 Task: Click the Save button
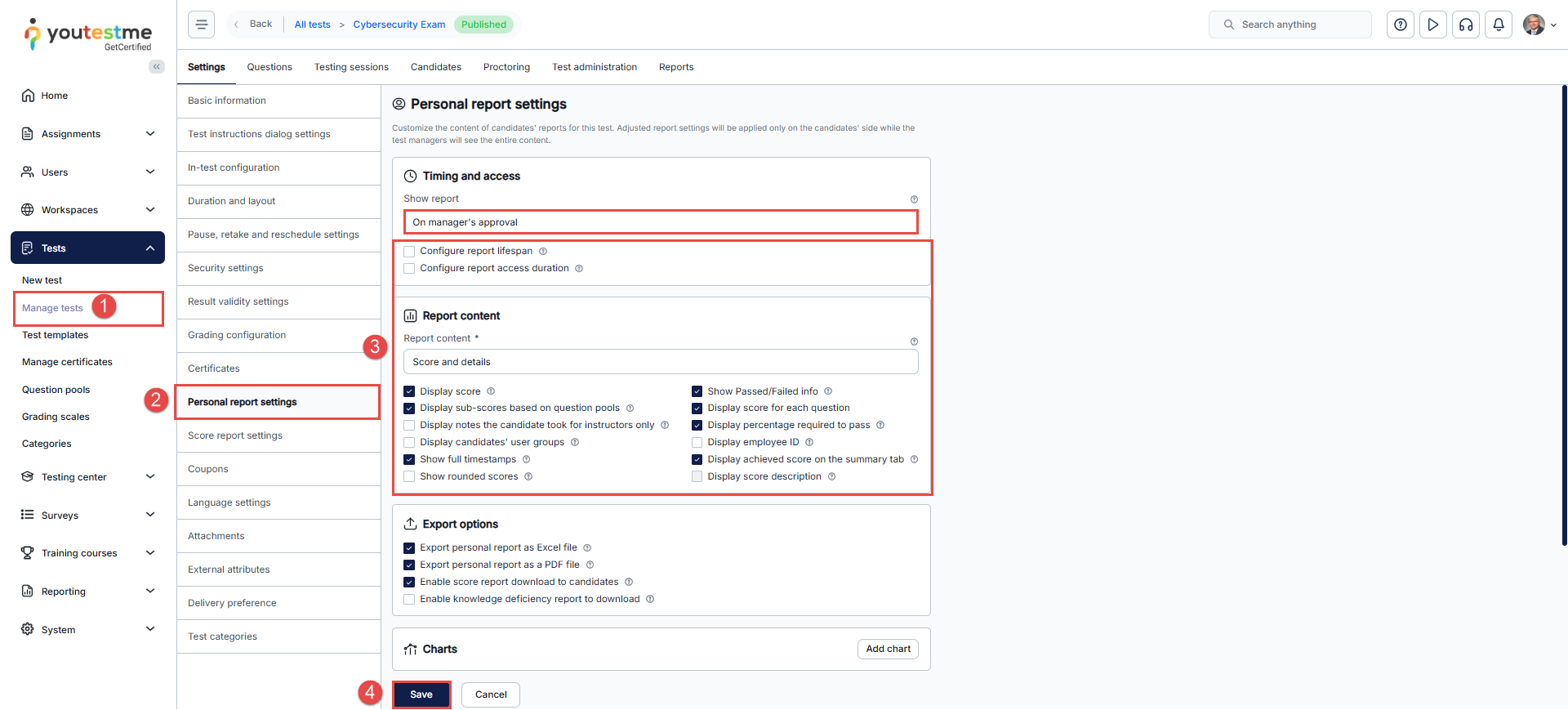(x=421, y=694)
